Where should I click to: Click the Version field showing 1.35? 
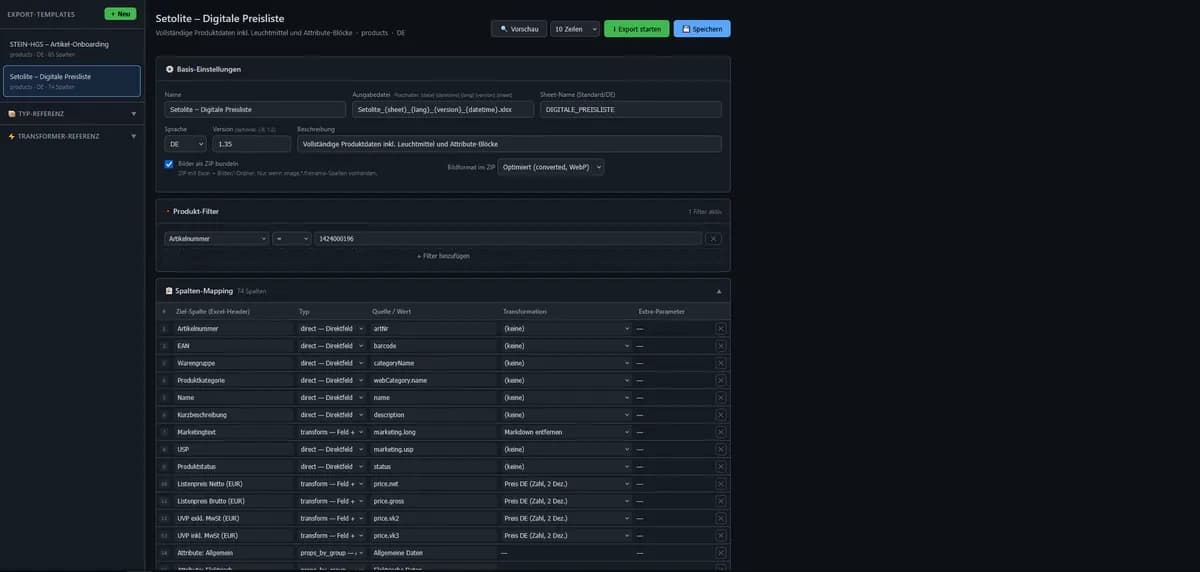pyautogui.click(x=253, y=144)
